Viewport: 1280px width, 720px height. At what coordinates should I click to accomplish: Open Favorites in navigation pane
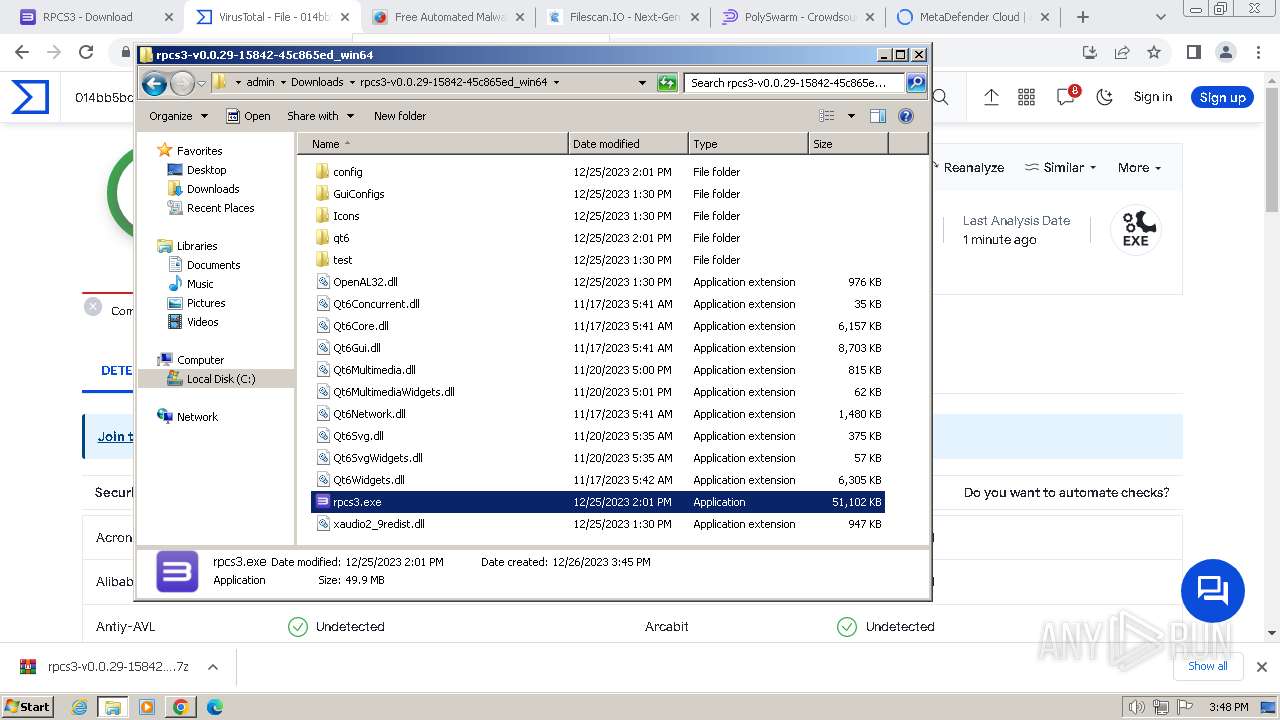(199, 151)
